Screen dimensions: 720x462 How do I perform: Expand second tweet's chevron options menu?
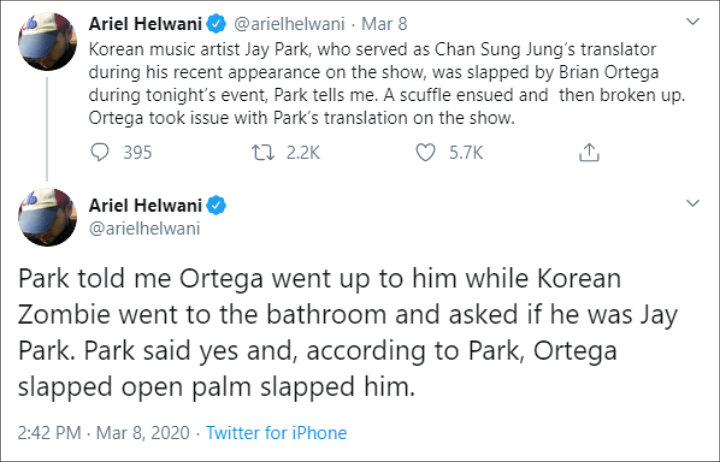690,203
